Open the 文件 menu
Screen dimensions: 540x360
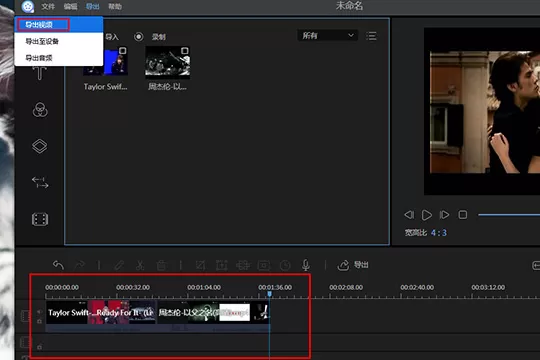click(x=48, y=7)
